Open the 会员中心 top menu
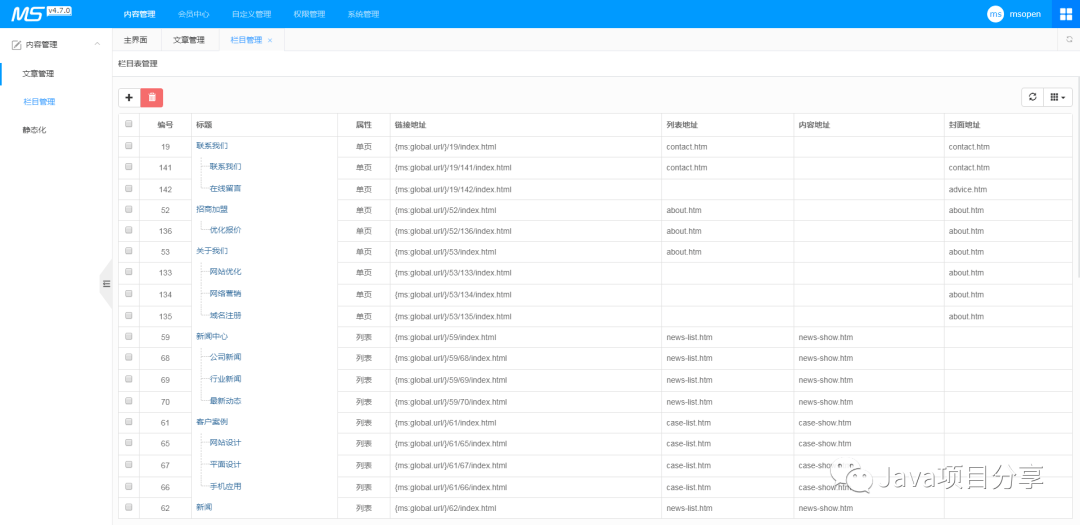 [194, 14]
